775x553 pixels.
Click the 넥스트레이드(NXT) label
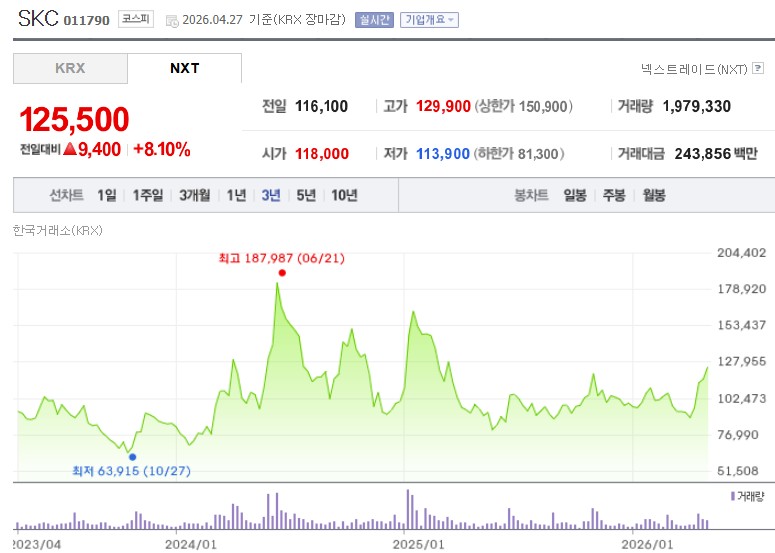694,69
